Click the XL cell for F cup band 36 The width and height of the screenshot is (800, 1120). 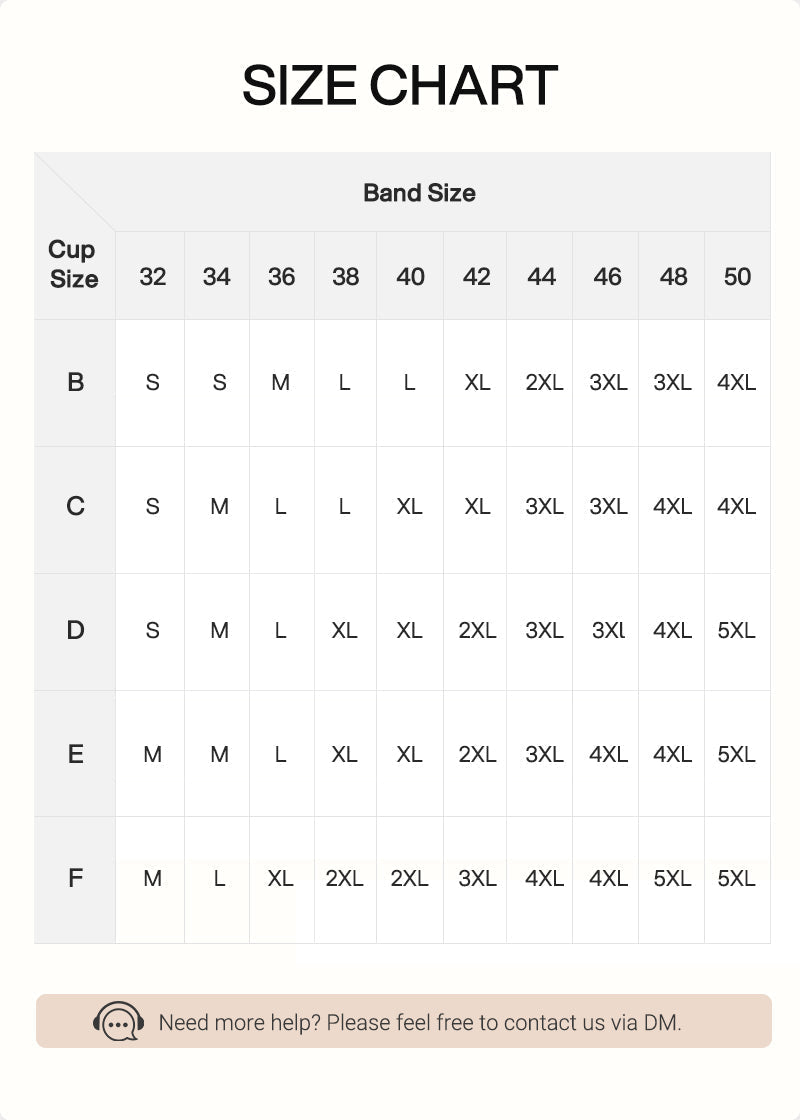[x=281, y=879]
